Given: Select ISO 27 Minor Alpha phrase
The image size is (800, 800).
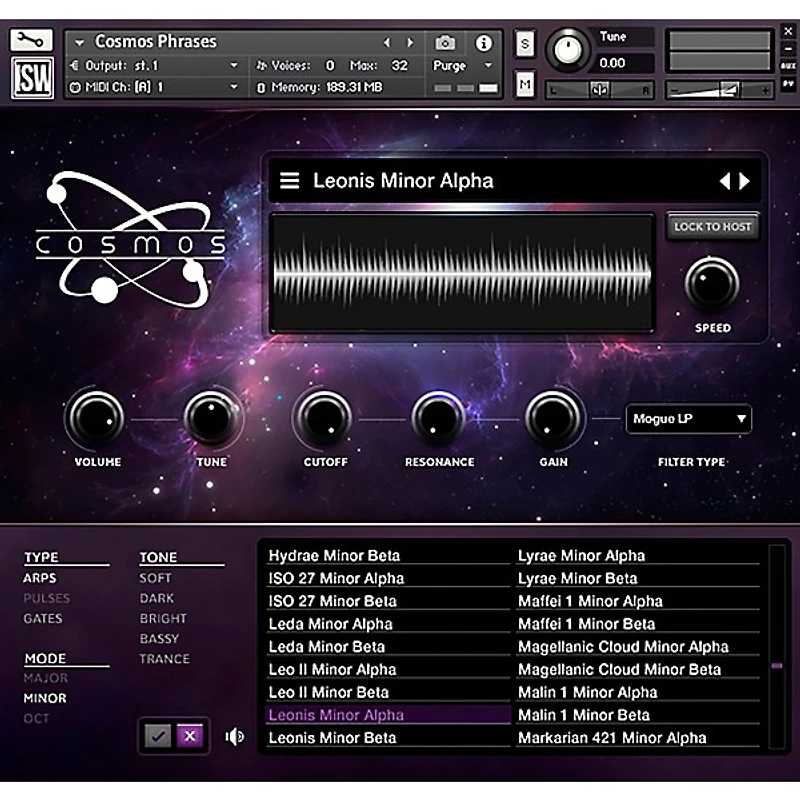Looking at the screenshot, I should tap(388, 578).
